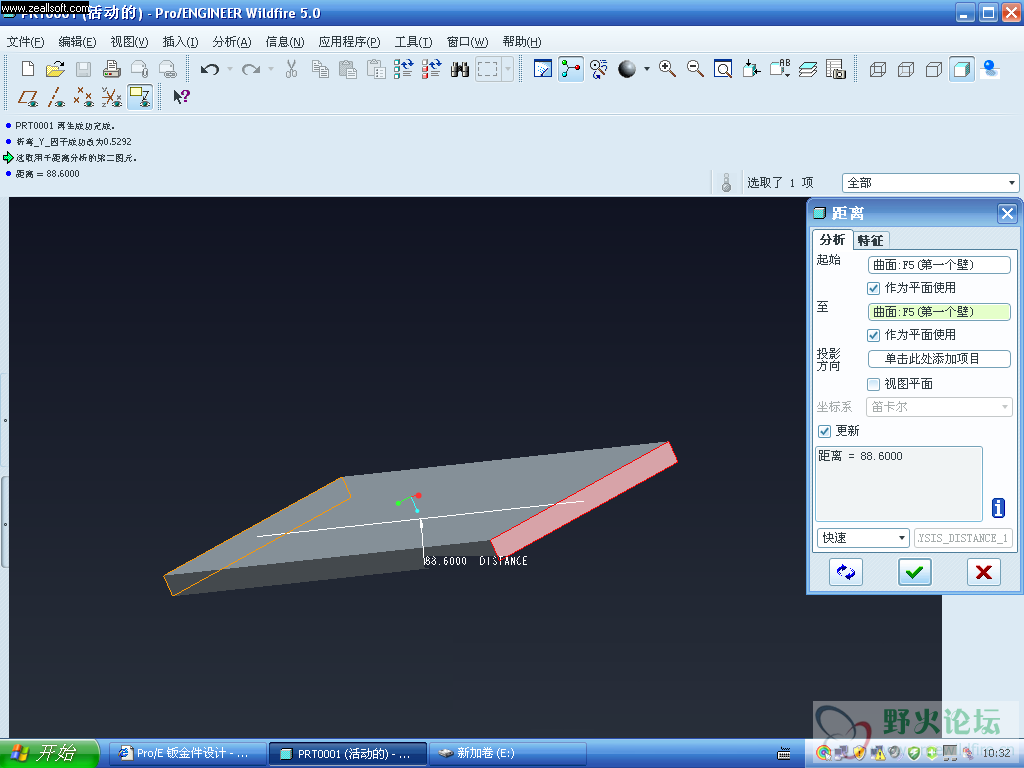Open the binoculars Find tool
1024x768 pixels.
pos(460,69)
